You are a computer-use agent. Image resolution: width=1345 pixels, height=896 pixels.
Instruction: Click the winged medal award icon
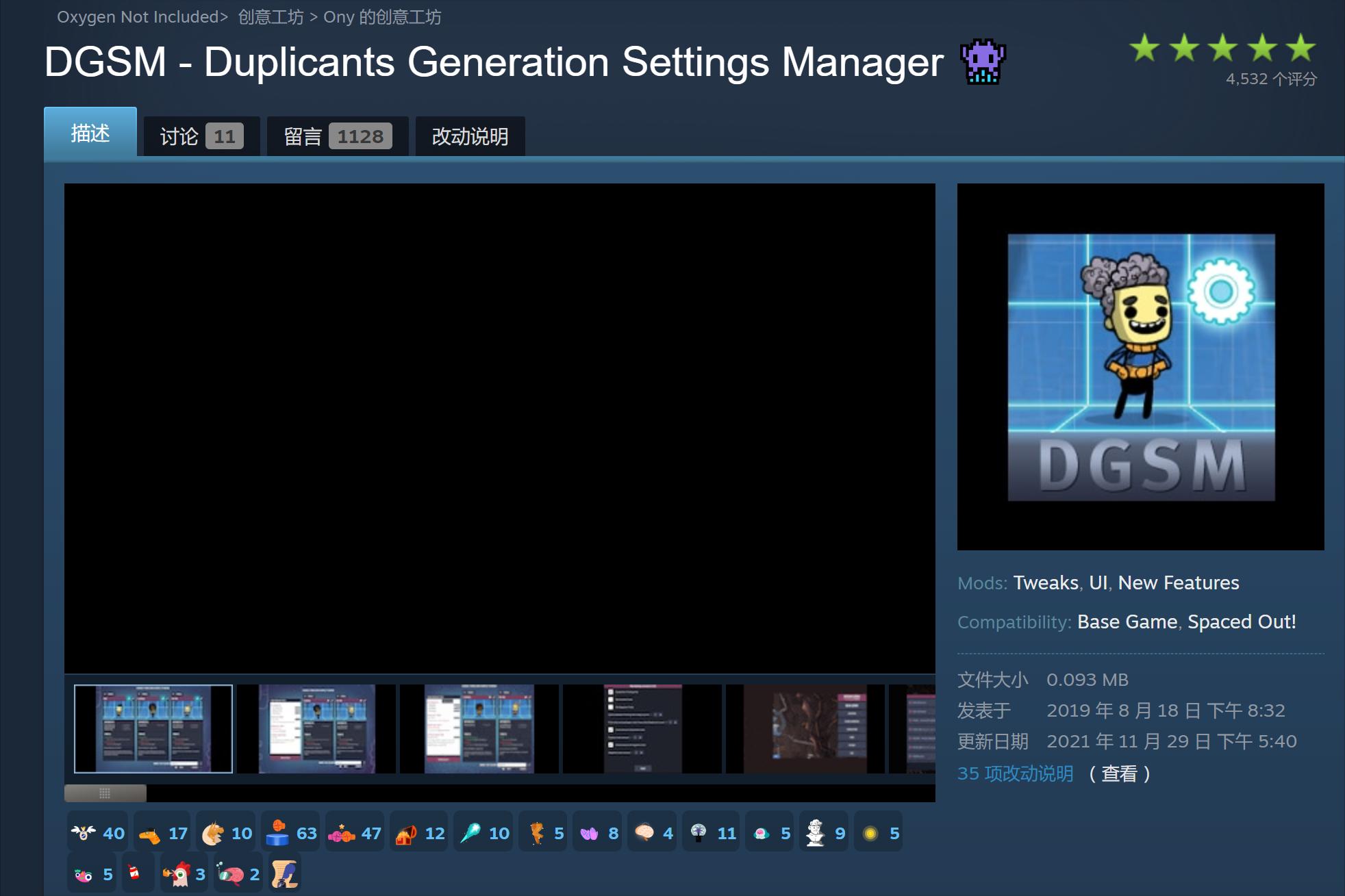tap(84, 833)
